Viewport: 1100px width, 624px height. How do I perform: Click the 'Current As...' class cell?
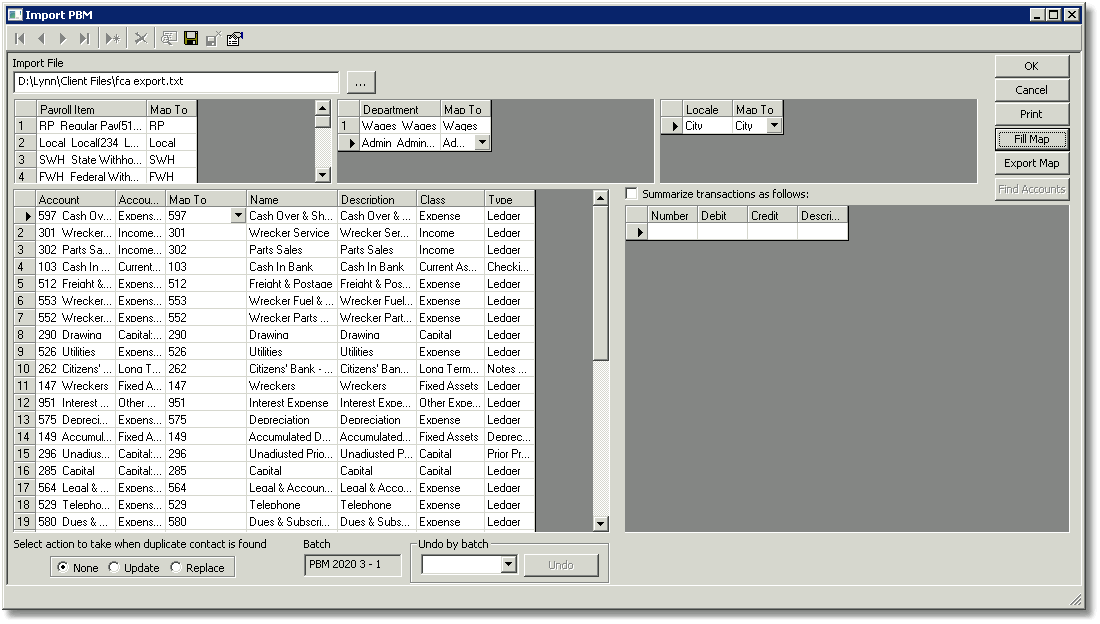[x=450, y=267]
